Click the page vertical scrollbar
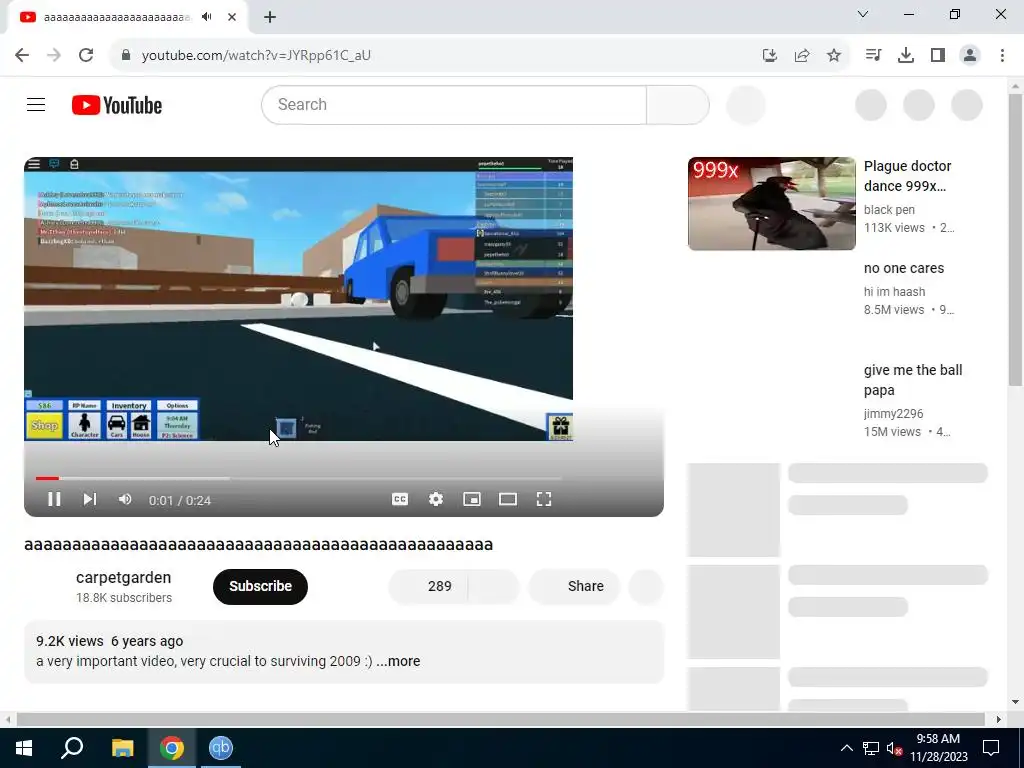The width and height of the screenshot is (1024, 768). coord(1016,238)
